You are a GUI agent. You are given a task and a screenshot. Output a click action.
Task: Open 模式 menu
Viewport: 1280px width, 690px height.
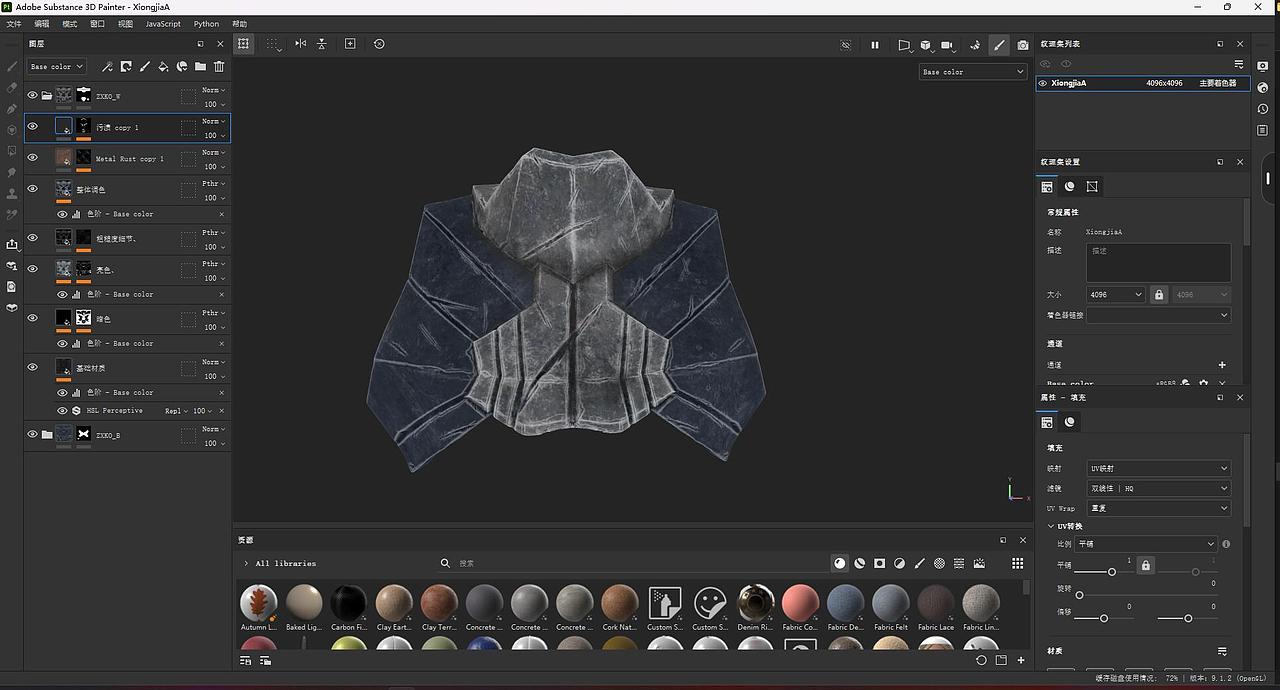click(70, 24)
